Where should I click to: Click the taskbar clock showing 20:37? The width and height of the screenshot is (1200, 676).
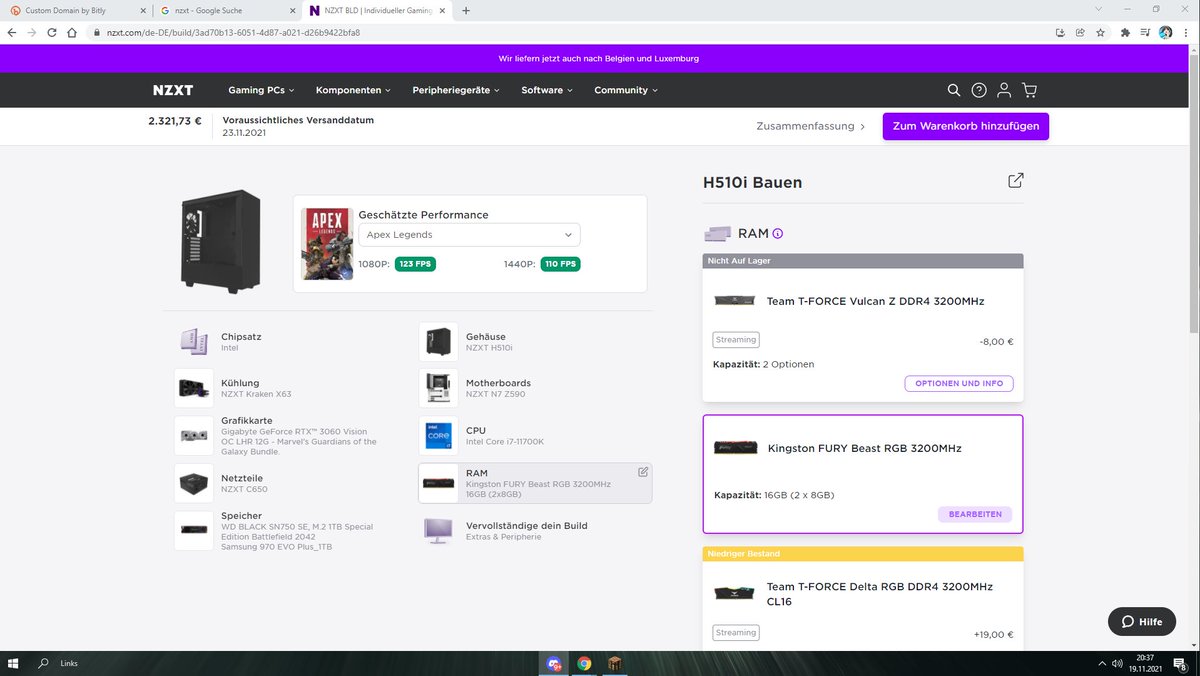1144,663
